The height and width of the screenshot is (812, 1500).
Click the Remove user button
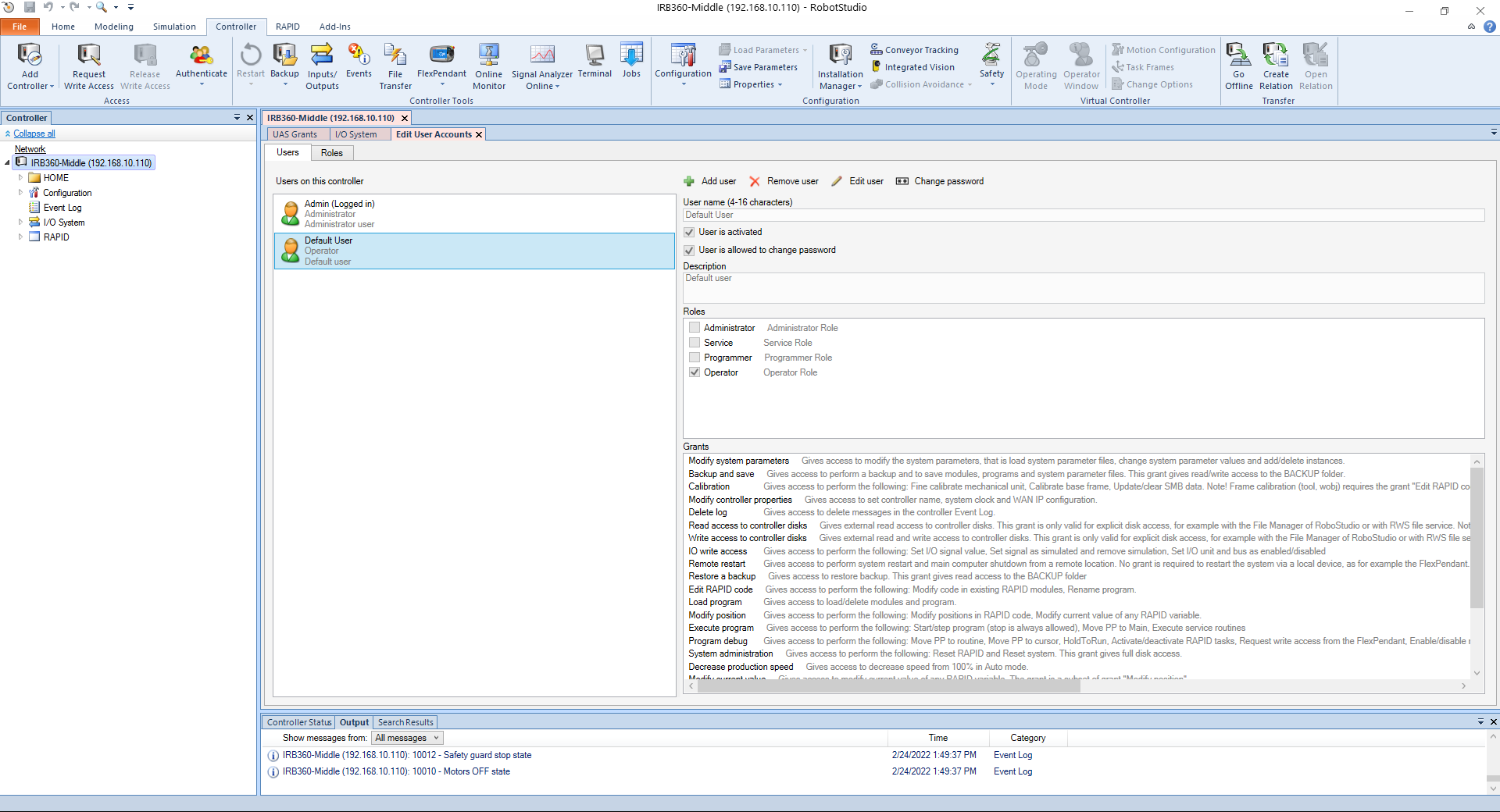(784, 181)
